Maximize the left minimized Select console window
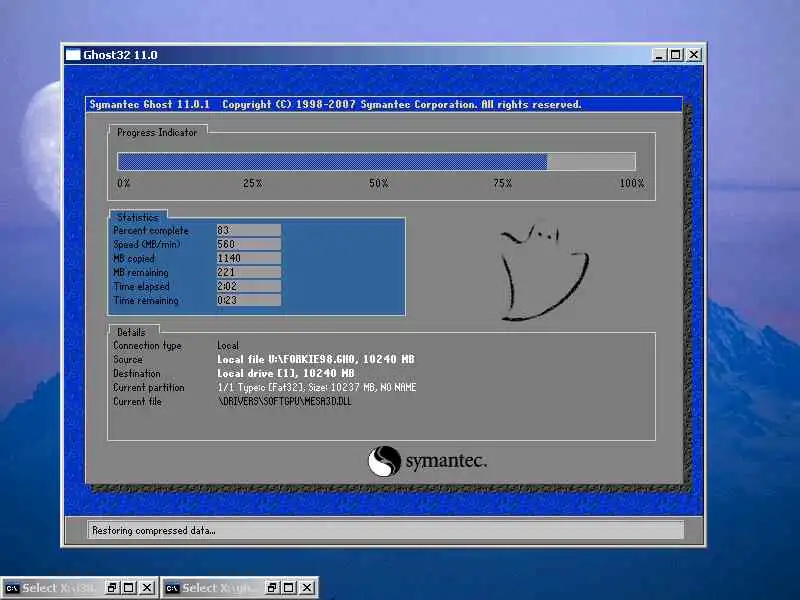Screen dimensions: 800x600 point(129,588)
